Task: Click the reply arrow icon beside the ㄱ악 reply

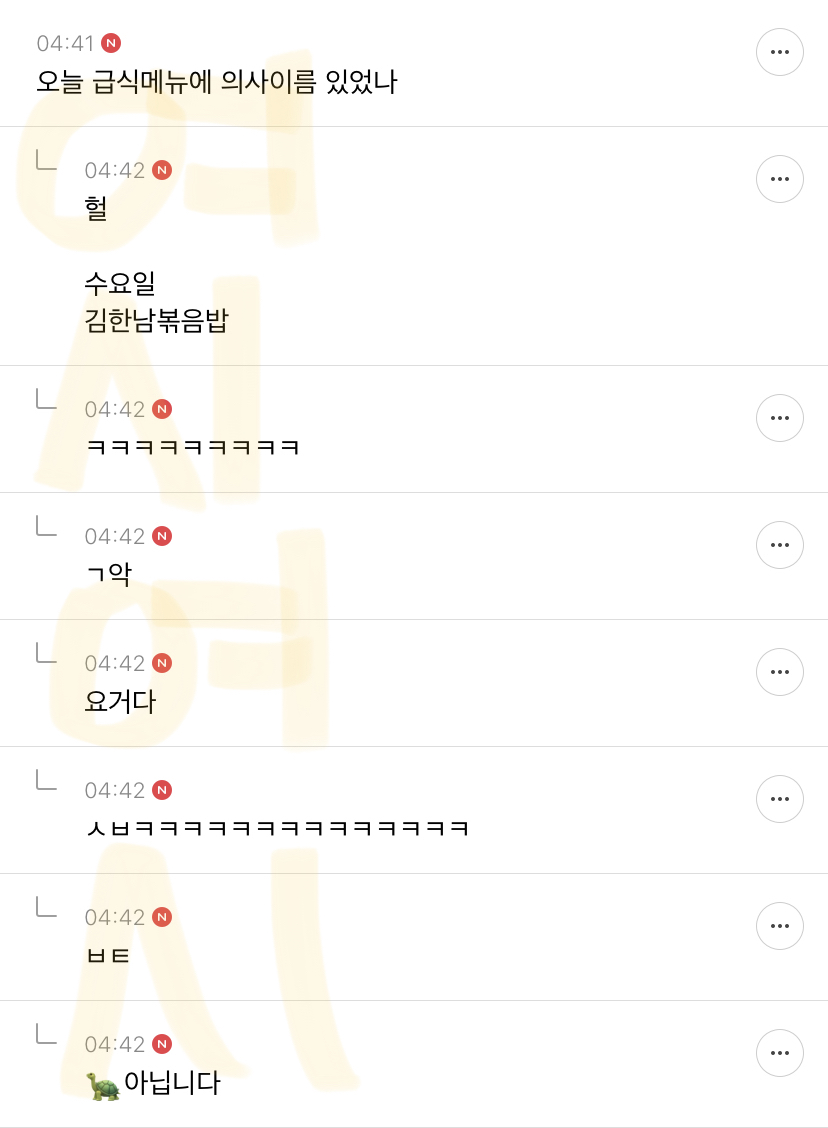Action: [46, 526]
